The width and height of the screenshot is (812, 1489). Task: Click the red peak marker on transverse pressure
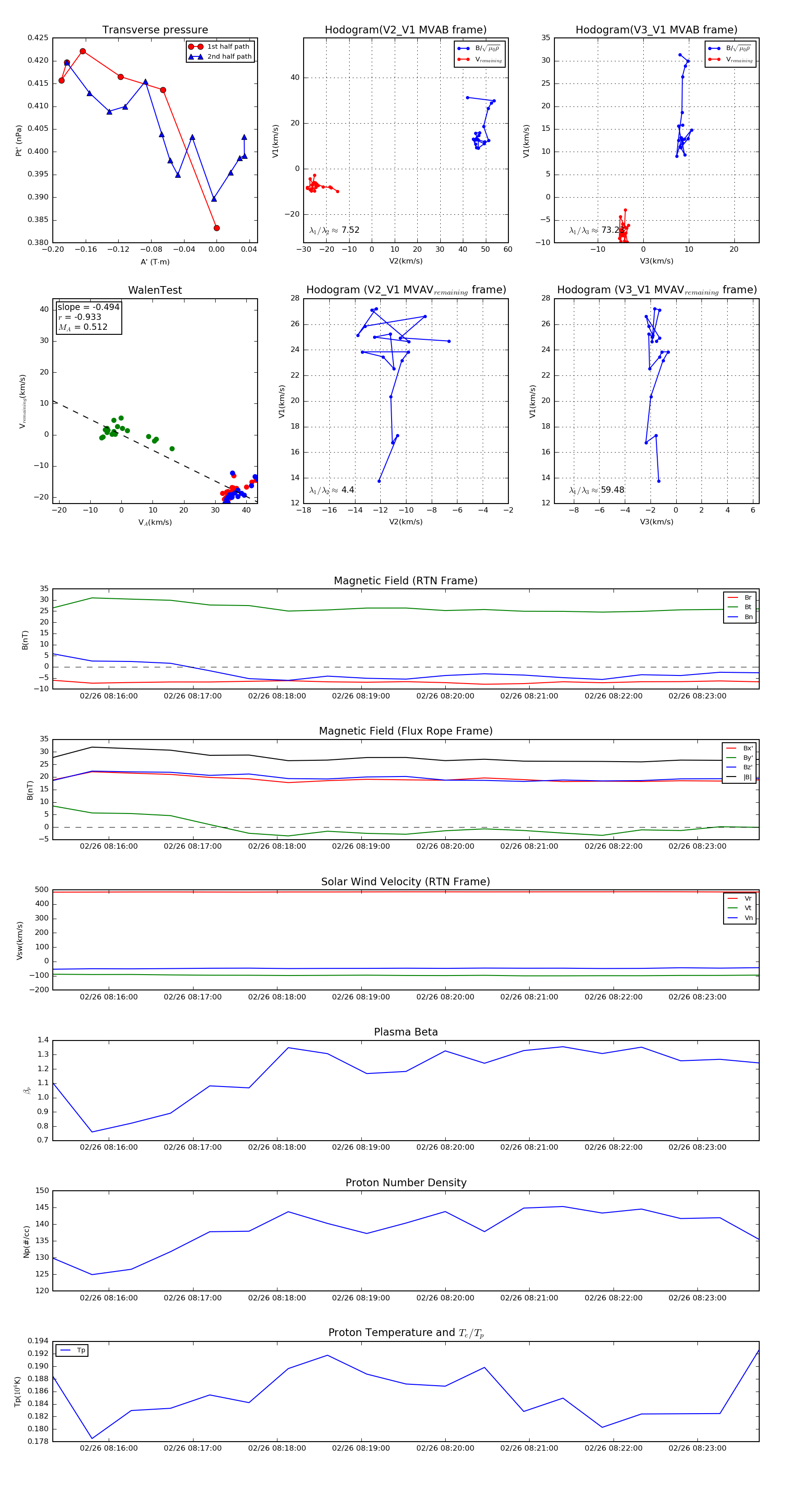pyautogui.click(x=83, y=51)
